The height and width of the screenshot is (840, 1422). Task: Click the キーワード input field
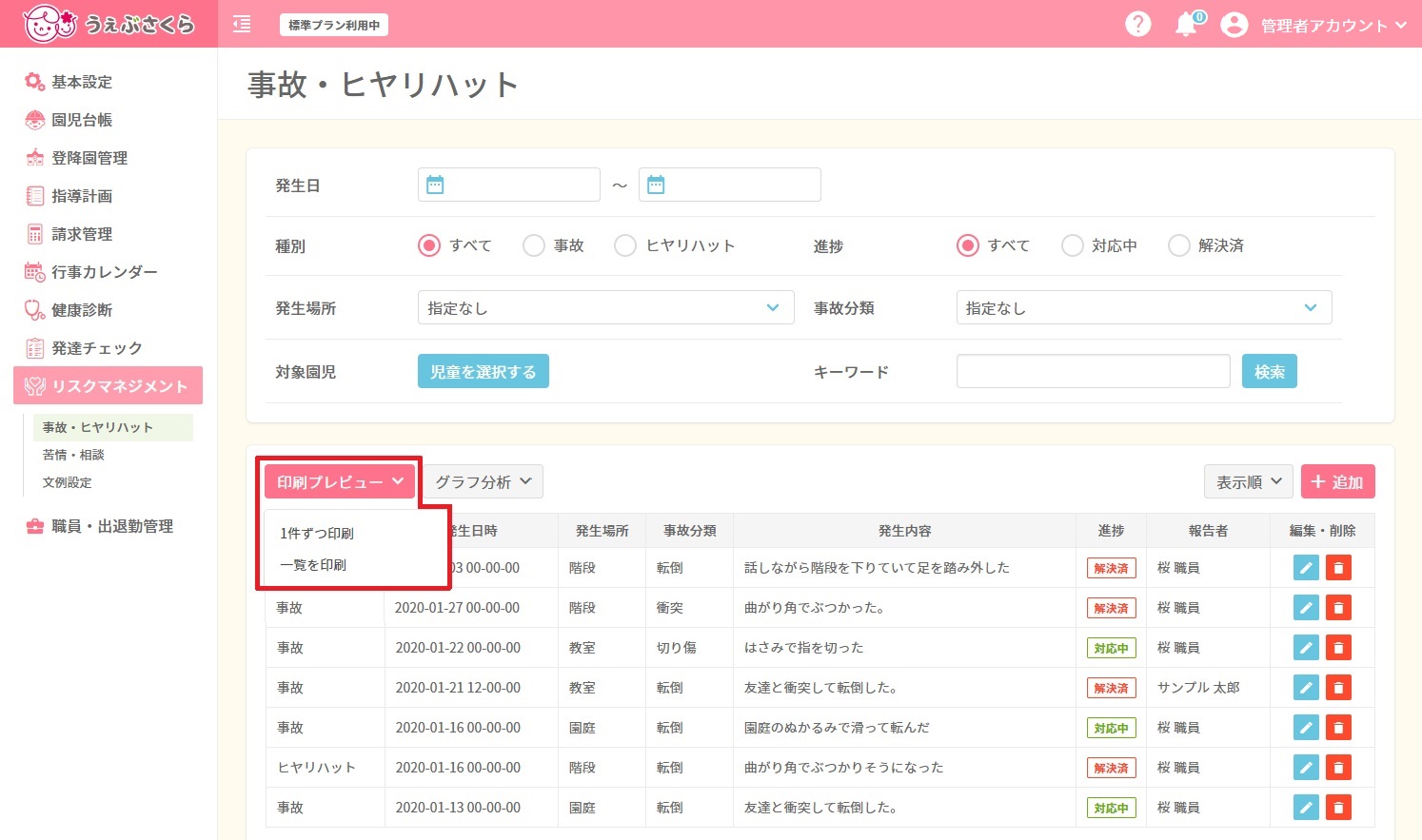click(x=1094, y=371)
